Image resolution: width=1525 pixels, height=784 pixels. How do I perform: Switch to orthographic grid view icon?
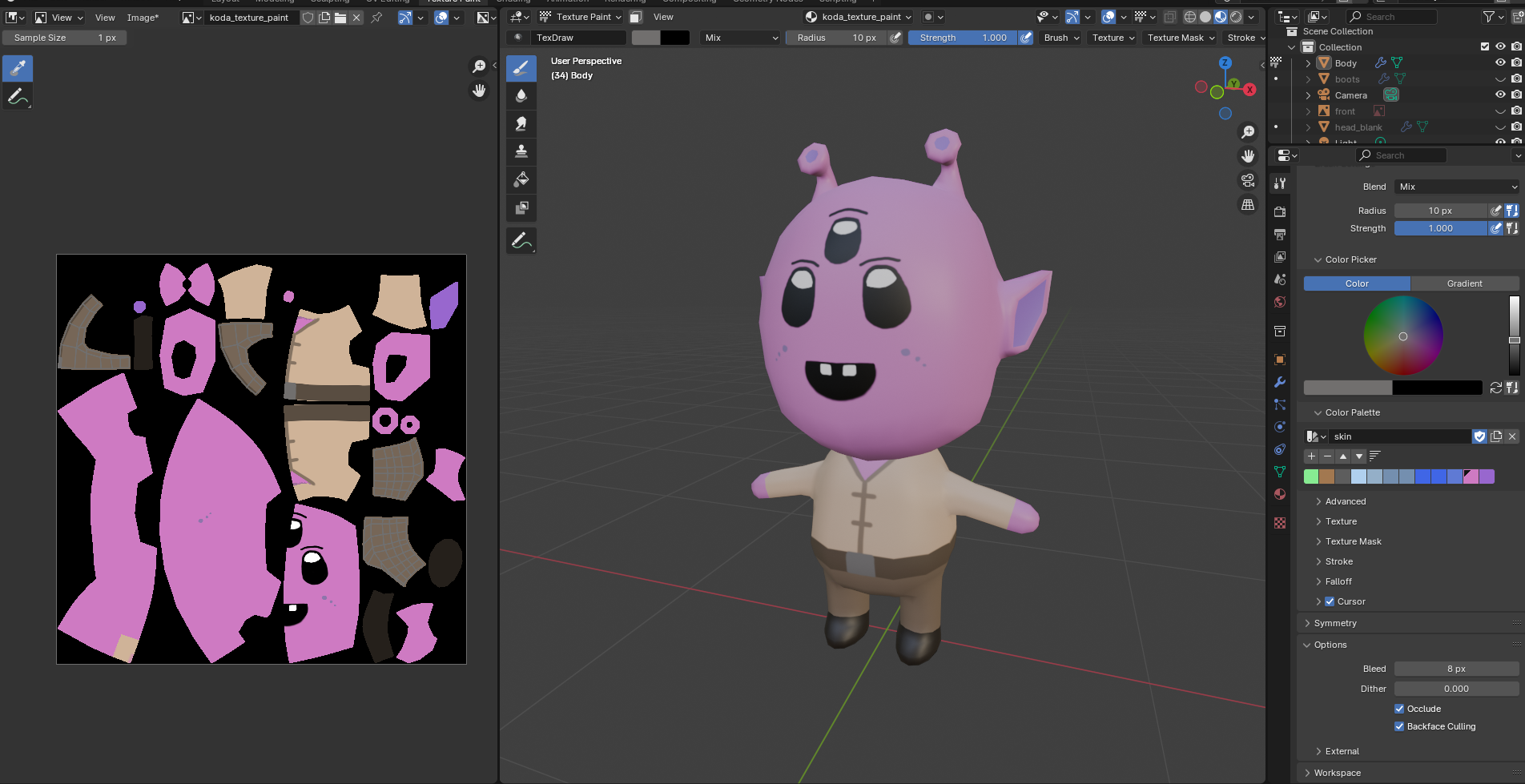(1247, 205)
